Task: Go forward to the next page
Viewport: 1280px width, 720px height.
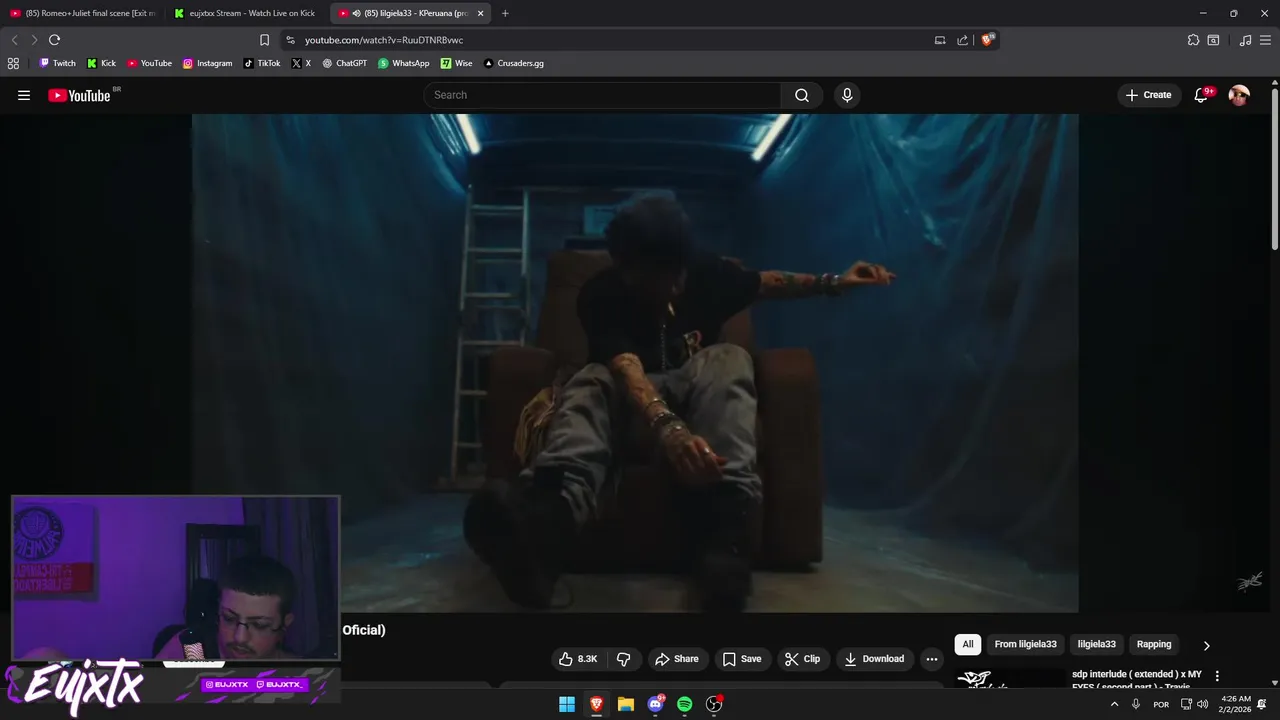Action: pyautogui.click(x=34, y=40)
